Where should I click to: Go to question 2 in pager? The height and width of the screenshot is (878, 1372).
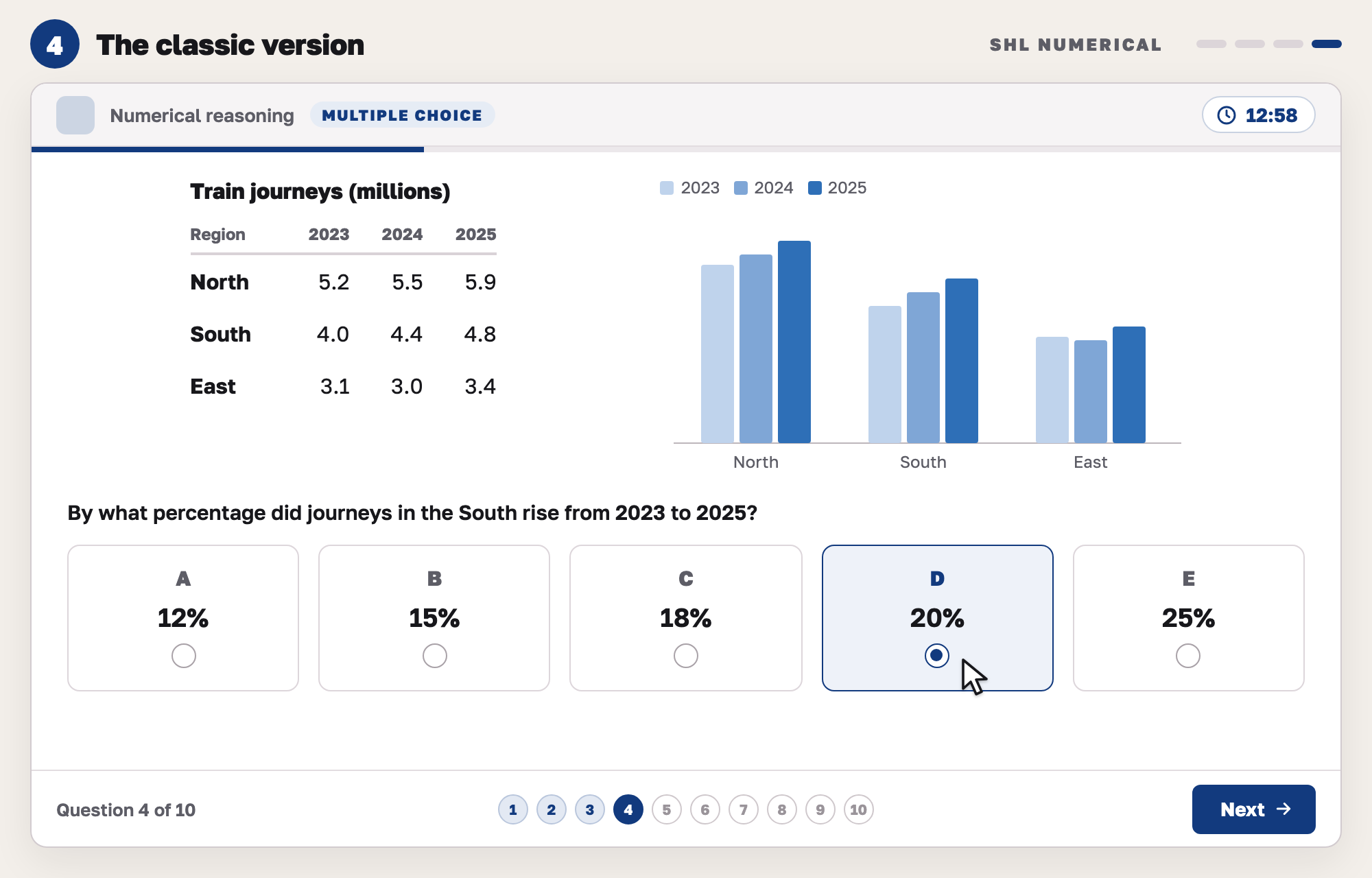tap(551, 809)
